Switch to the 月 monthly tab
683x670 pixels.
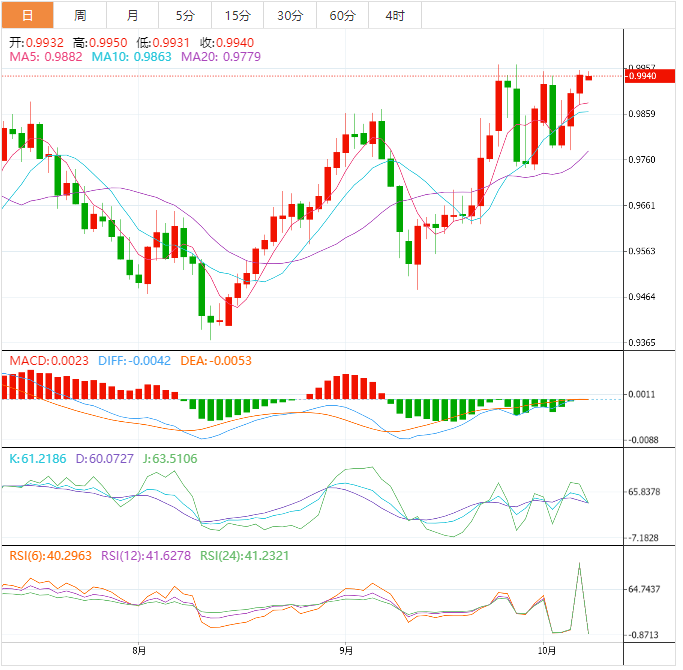click(132, 15)
